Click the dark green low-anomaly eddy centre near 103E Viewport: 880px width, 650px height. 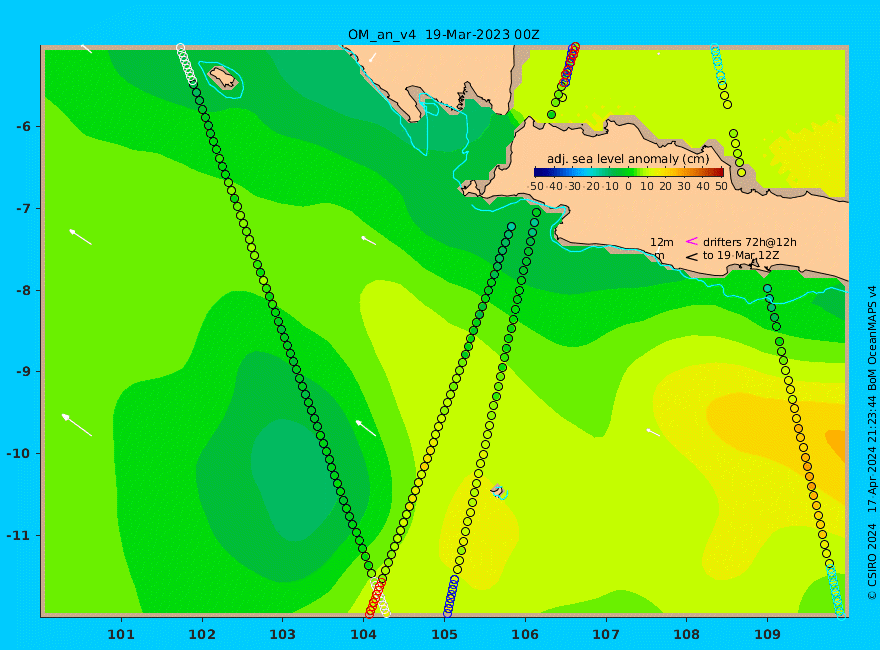coord(293,480)
